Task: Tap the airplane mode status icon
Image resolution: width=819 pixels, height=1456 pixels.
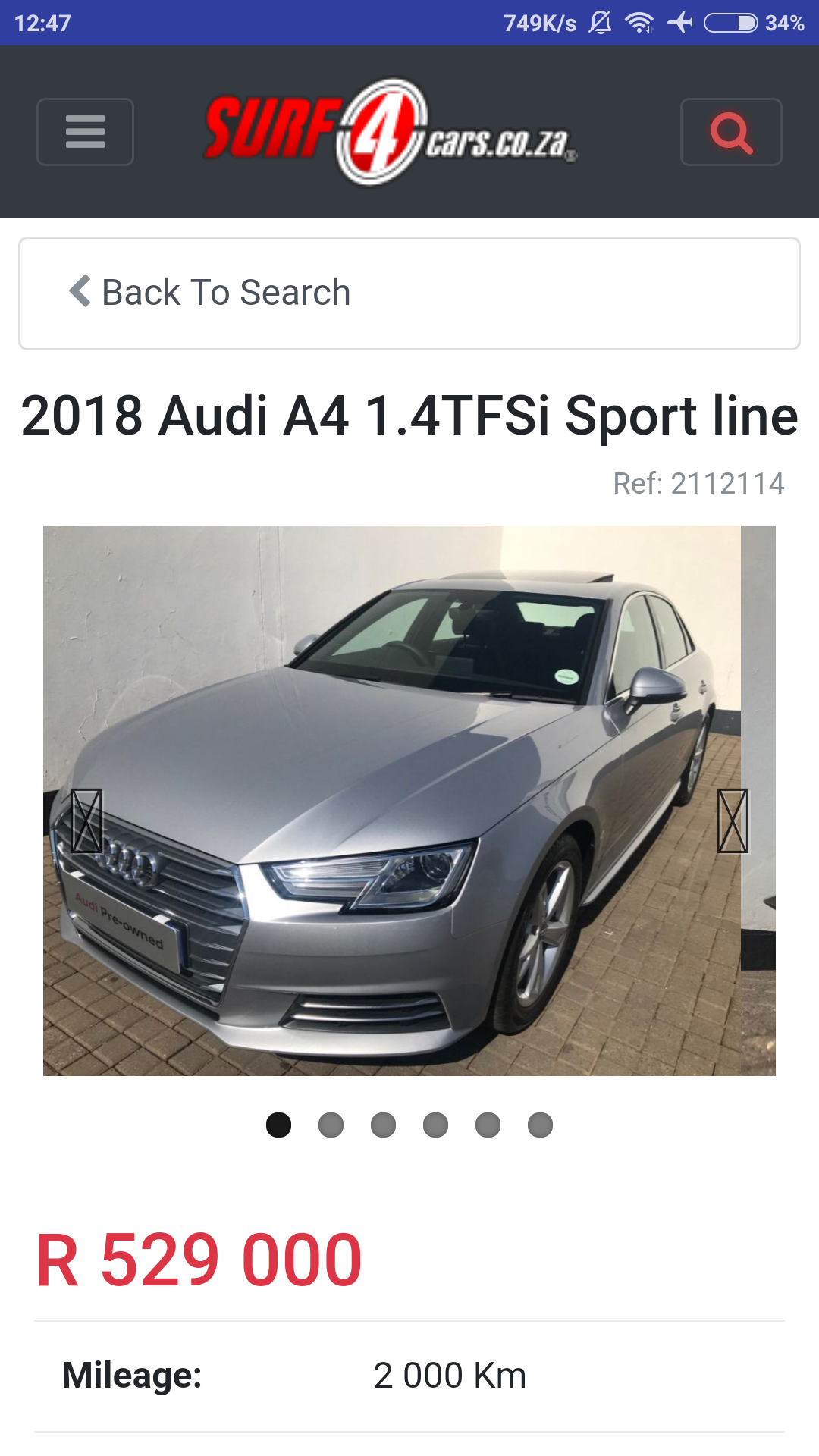Action: [680, 23]
